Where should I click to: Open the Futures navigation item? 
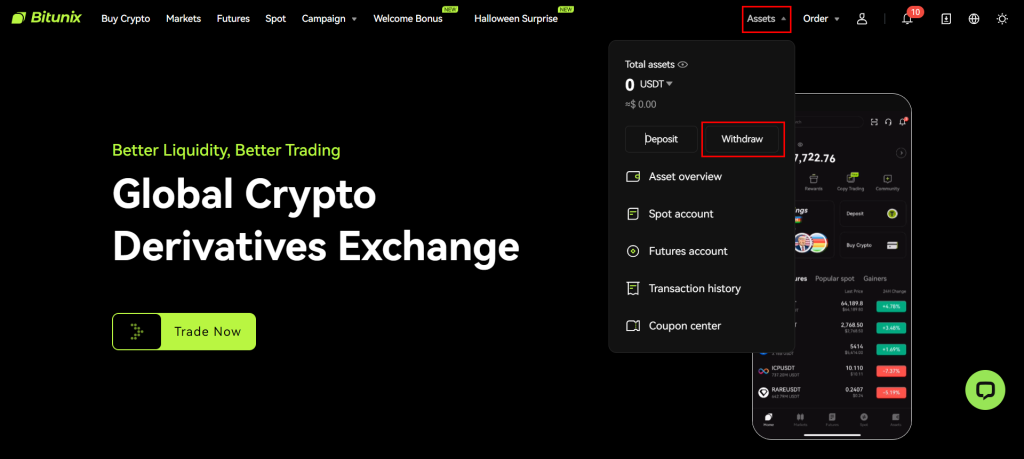click(x=233, y=19)
